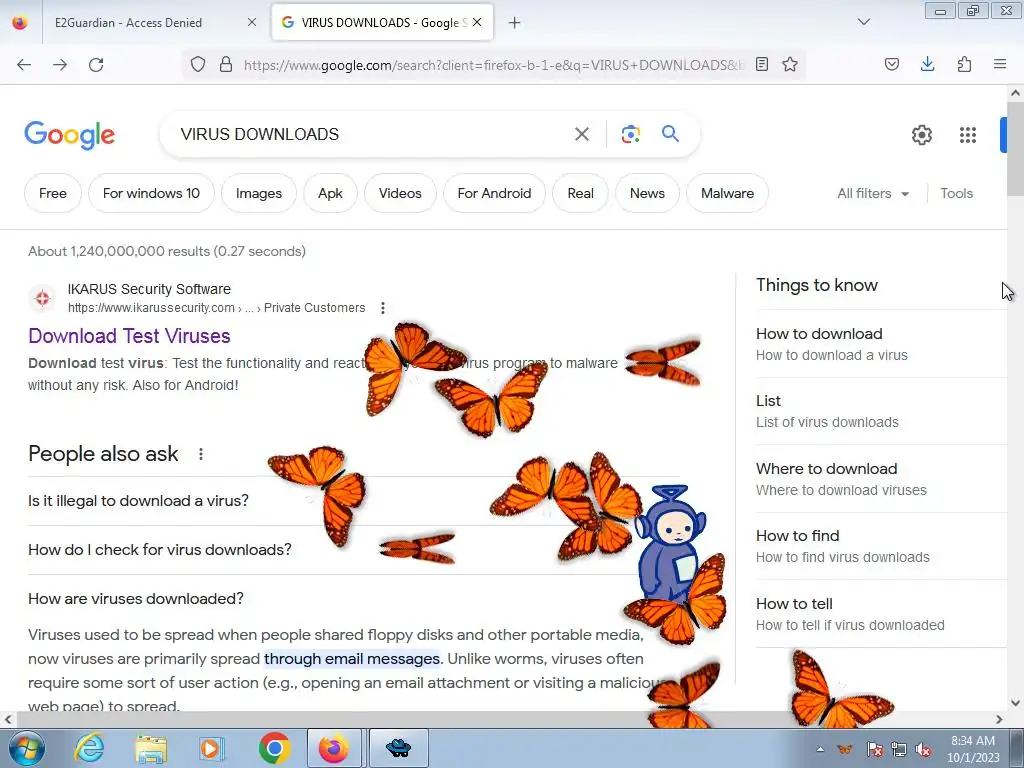Go forward to the next page
This screenshot has width=1024, height=768.
tap(59, 65)
